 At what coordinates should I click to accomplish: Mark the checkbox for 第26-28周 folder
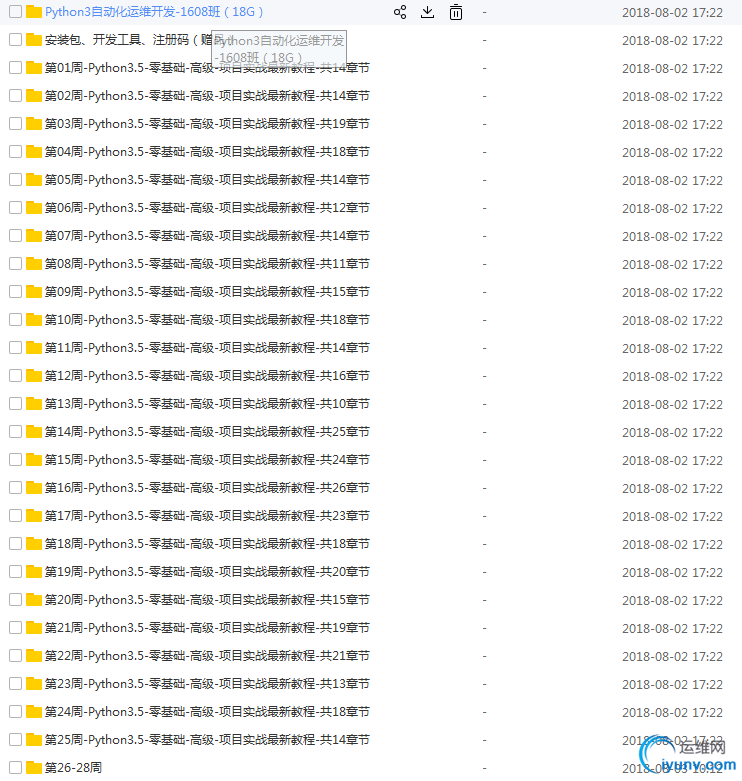click(15, 768)
